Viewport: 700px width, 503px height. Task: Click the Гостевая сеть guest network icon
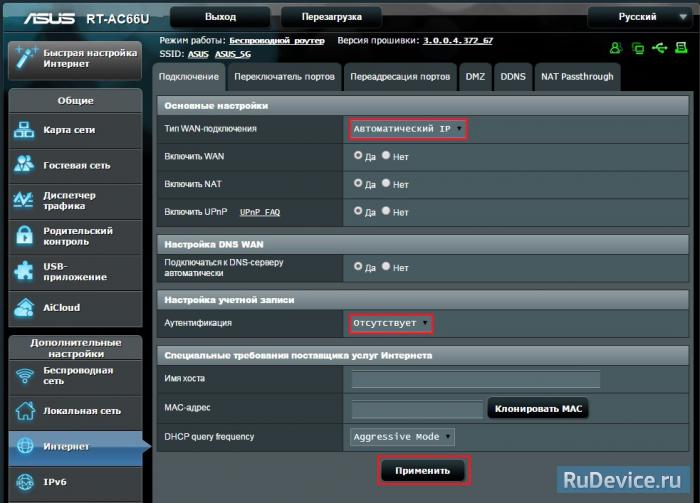point(24,165)
